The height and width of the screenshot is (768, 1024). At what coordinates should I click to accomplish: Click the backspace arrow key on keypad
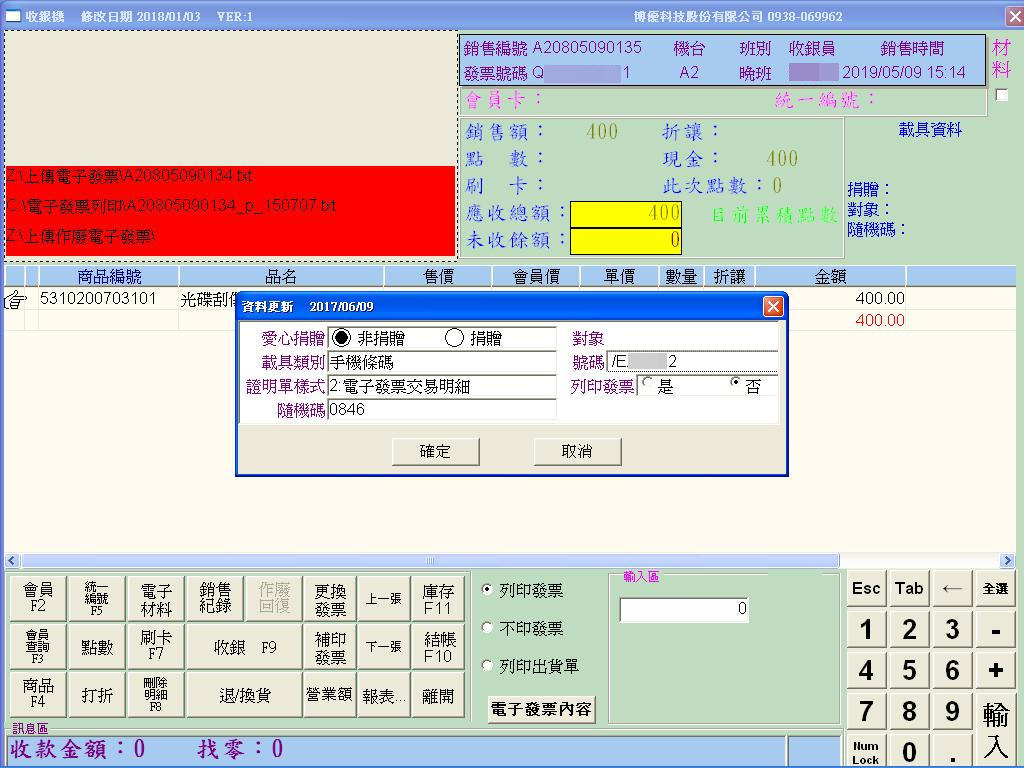(x=952, y=589)
